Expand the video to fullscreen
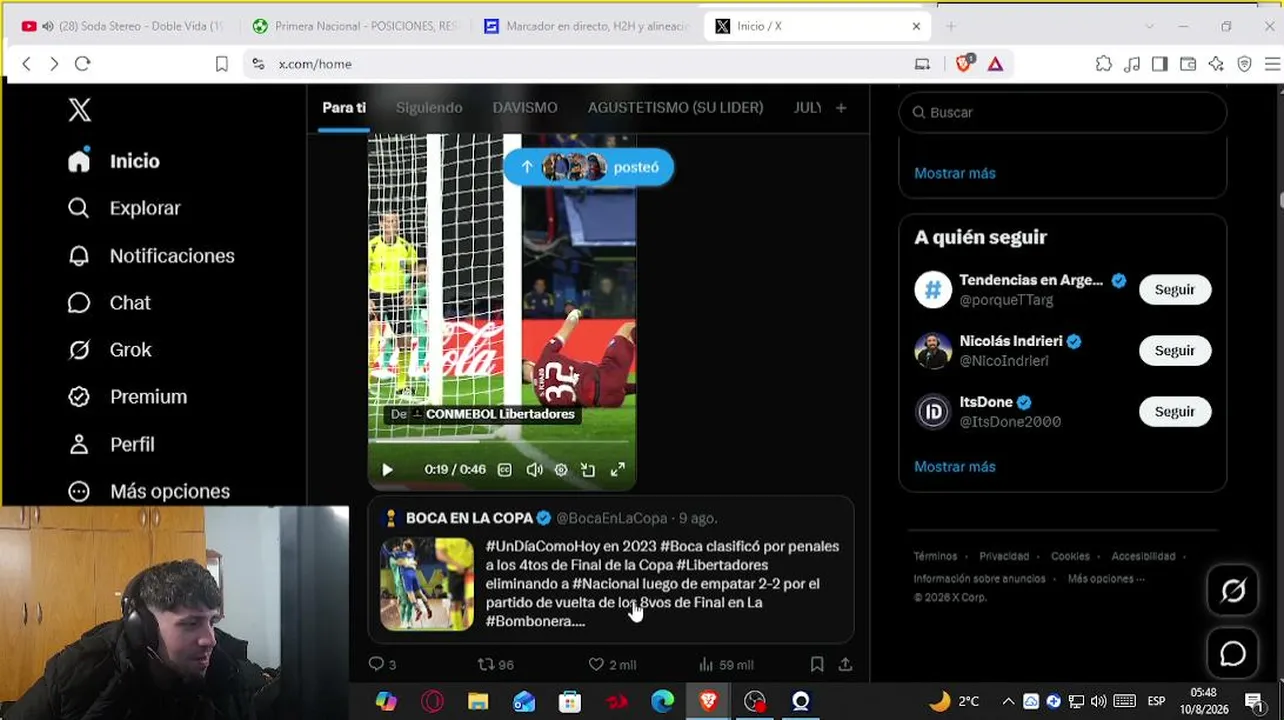Screen dimensions: 1284x720 point(618,470)
